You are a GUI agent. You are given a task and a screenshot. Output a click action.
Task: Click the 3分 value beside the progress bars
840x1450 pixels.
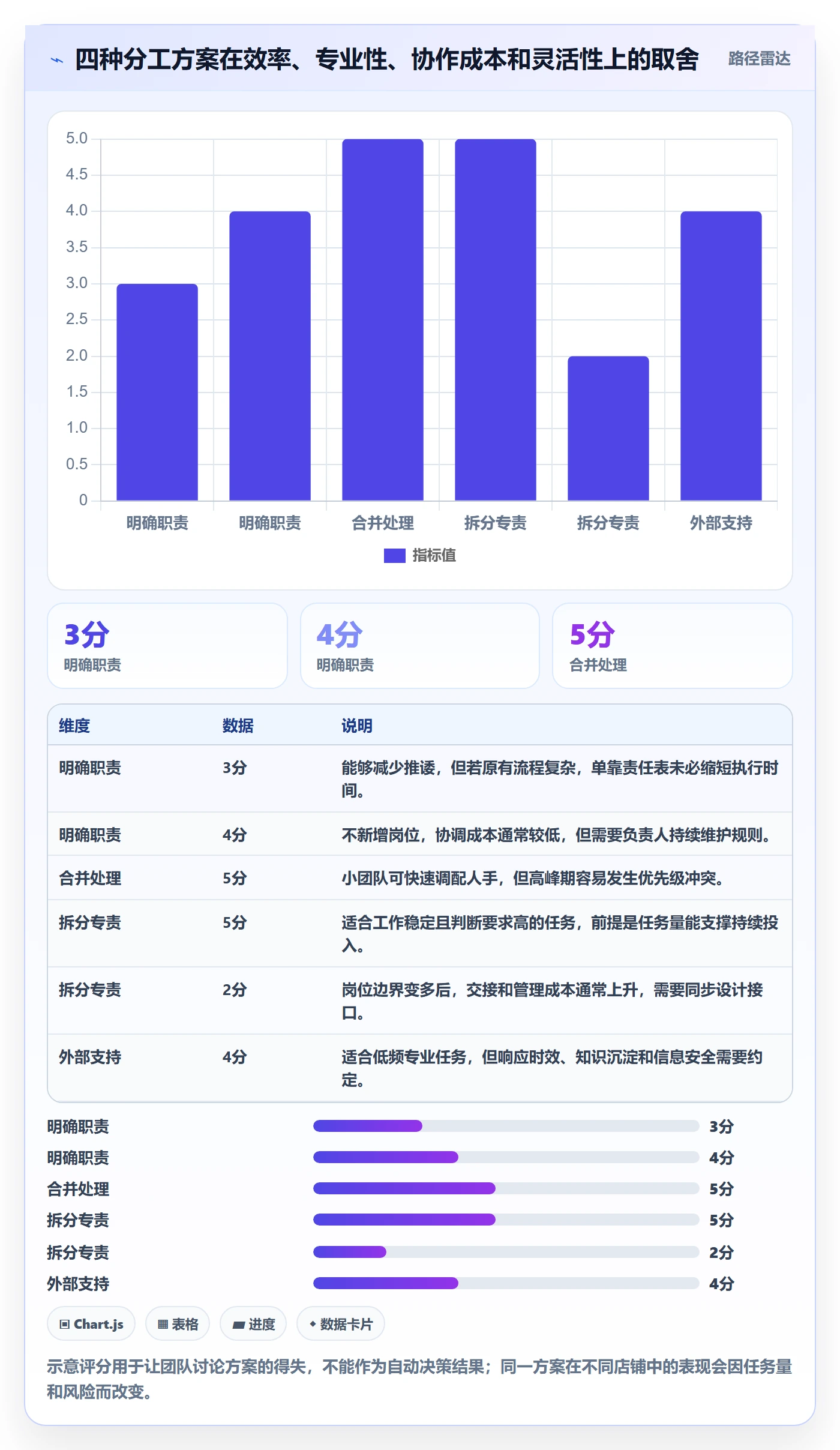(721, 1127)
